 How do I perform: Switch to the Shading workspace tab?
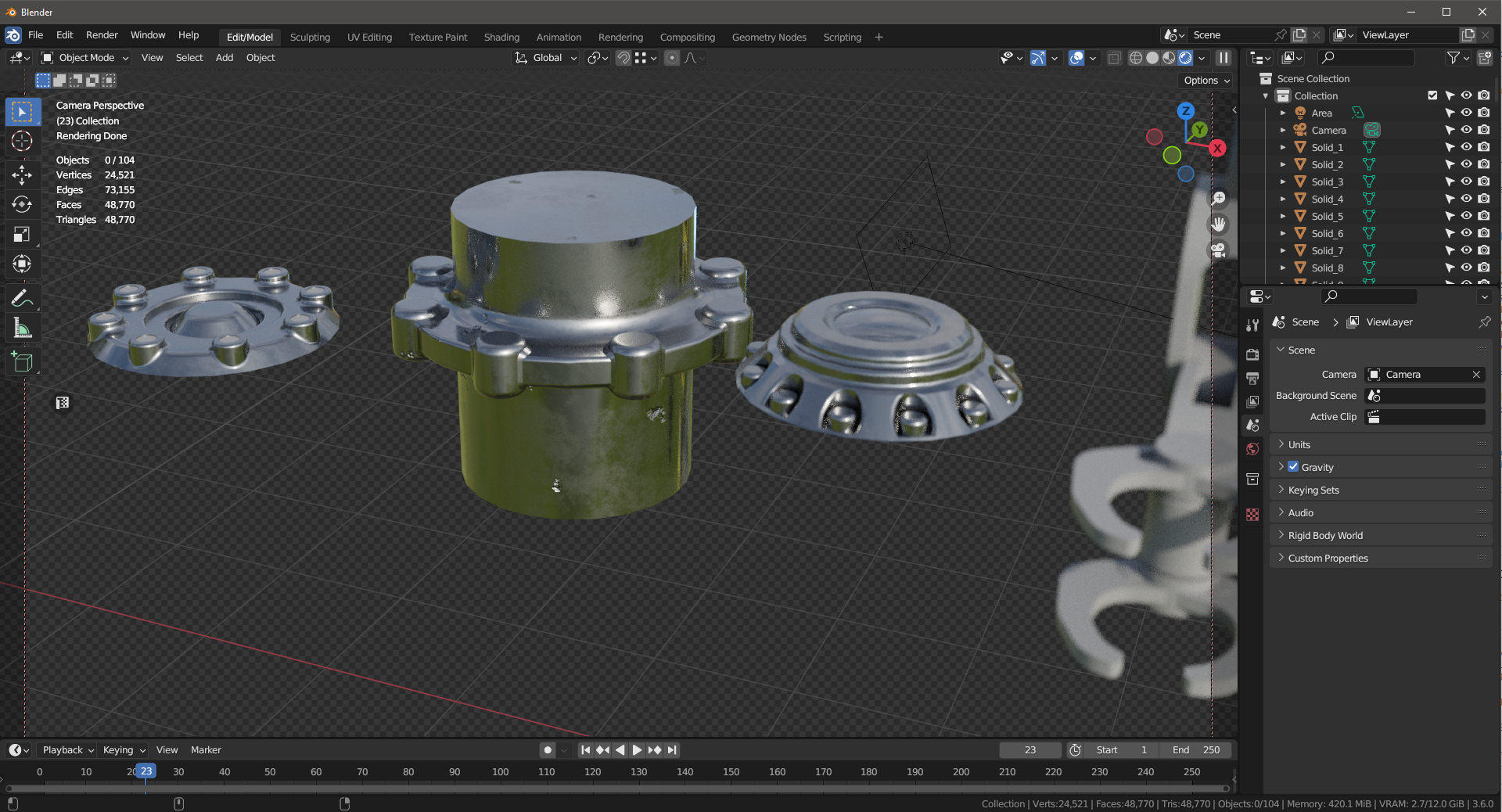(x=501, y=37)
